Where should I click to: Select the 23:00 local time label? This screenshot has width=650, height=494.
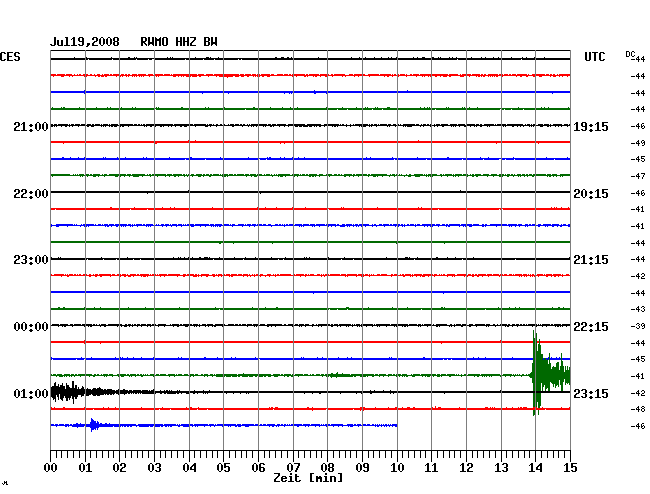(31, 260)
